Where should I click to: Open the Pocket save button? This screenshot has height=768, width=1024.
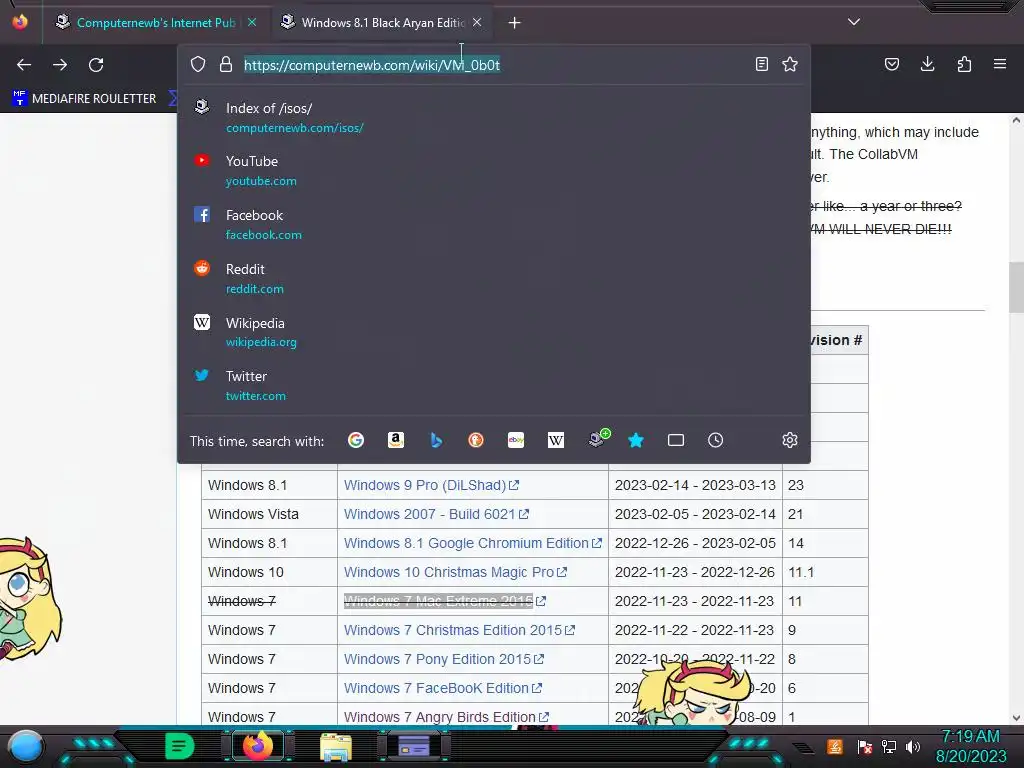click(892, 64)
